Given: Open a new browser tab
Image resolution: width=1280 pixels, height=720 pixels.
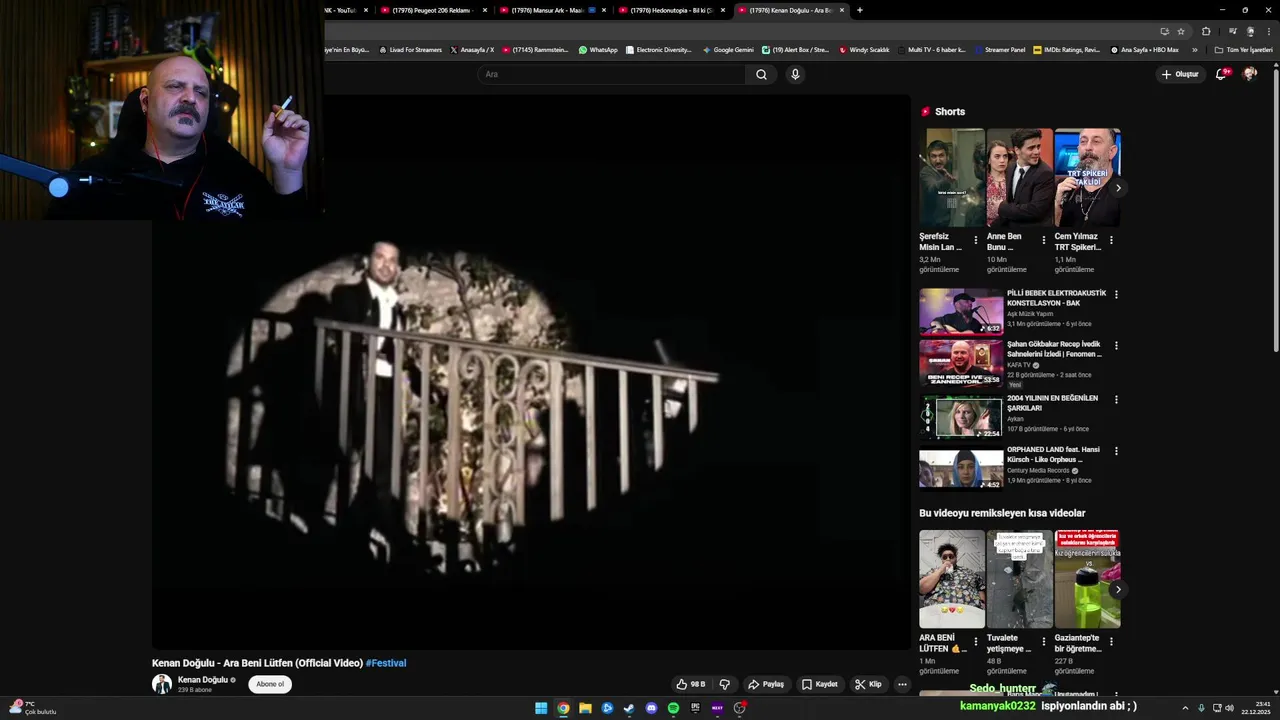Looking at the screenshot, I should [860, 10].
